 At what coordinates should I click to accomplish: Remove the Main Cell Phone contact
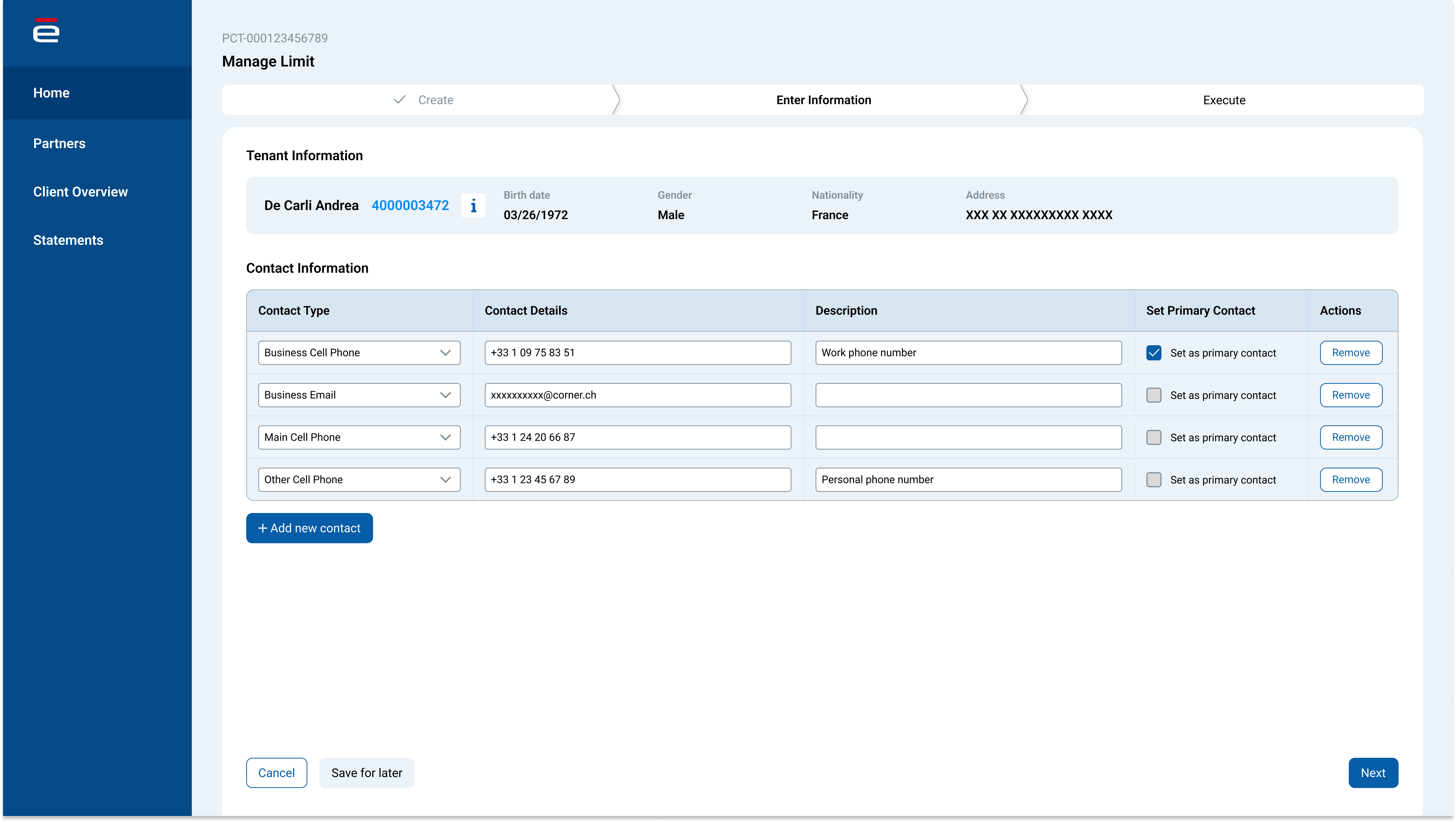(x=1351, y=438)
